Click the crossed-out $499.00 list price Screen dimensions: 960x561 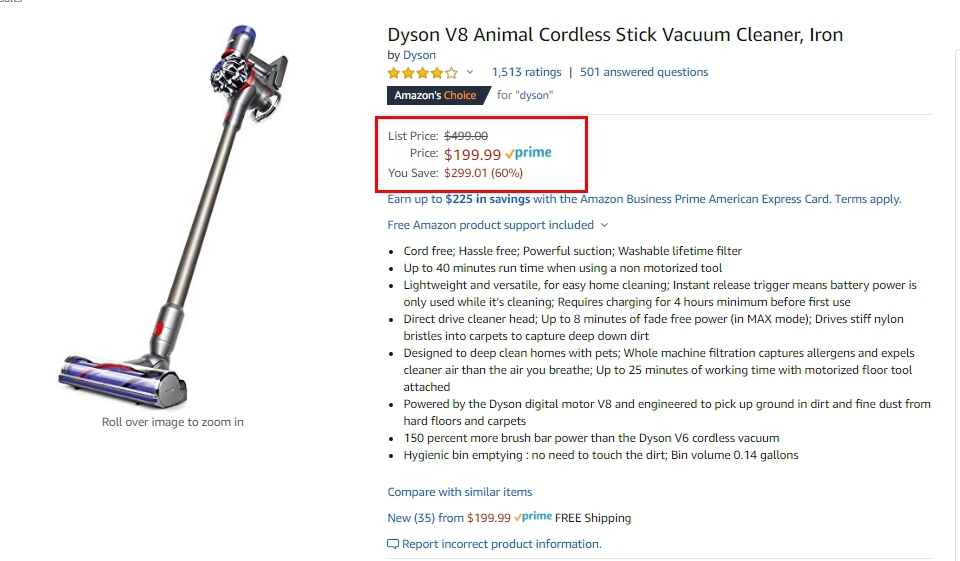coord(466,136)
